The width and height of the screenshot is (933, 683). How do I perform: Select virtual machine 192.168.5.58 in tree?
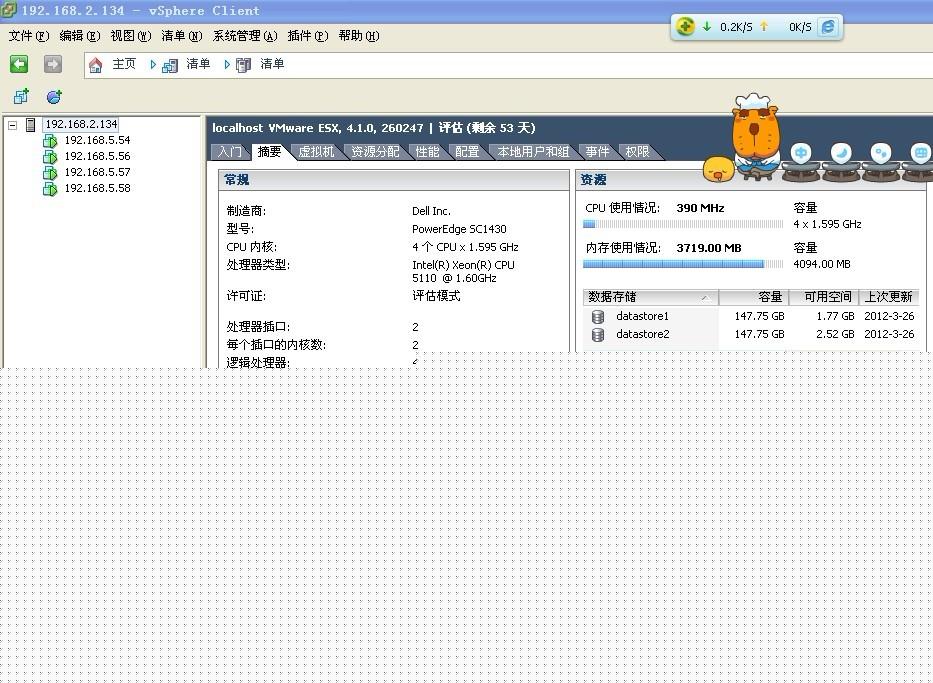(x=97, y=188)
